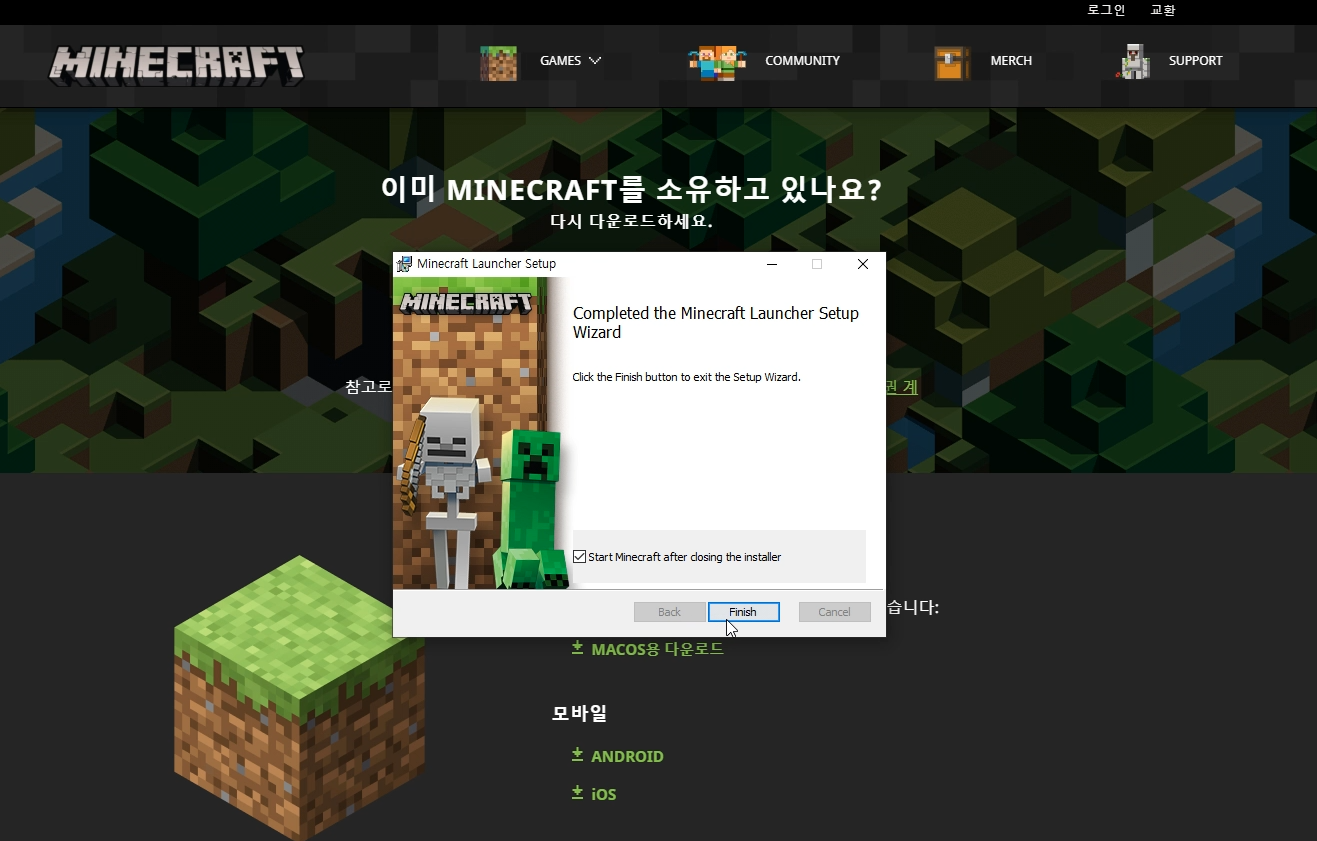Image resolution: width=1317 pixels, height=841 pixels.
Task: Minimize the Minecraft Launcher Setup window
Action: point(772,264)
